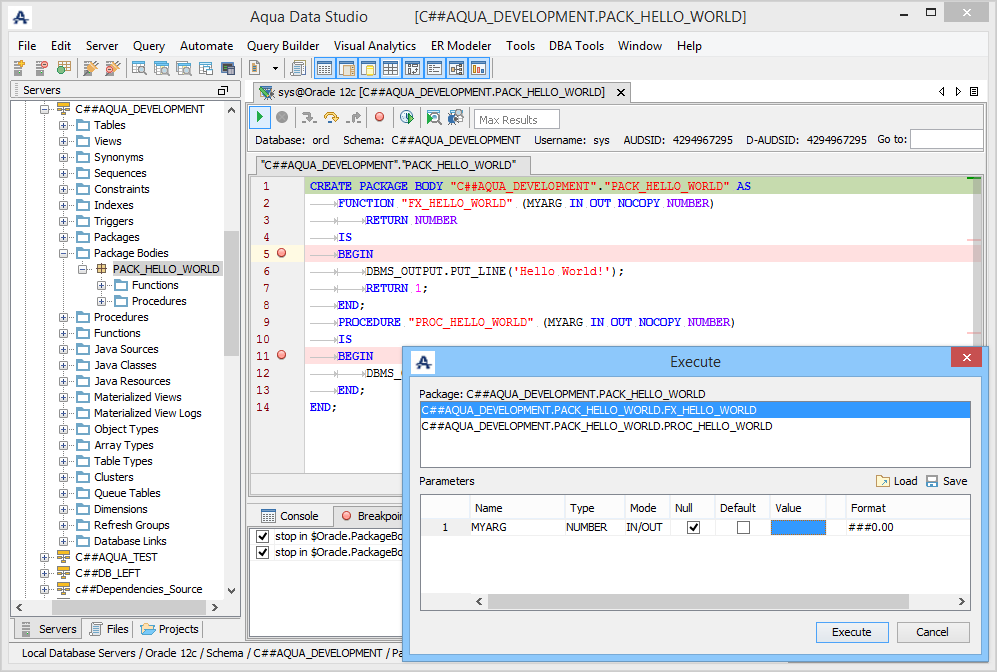This screenshot has width=997, height=672.
Task: Click the red Toggle Breakpoint toolbar icon
Action: tap(379, 118)
